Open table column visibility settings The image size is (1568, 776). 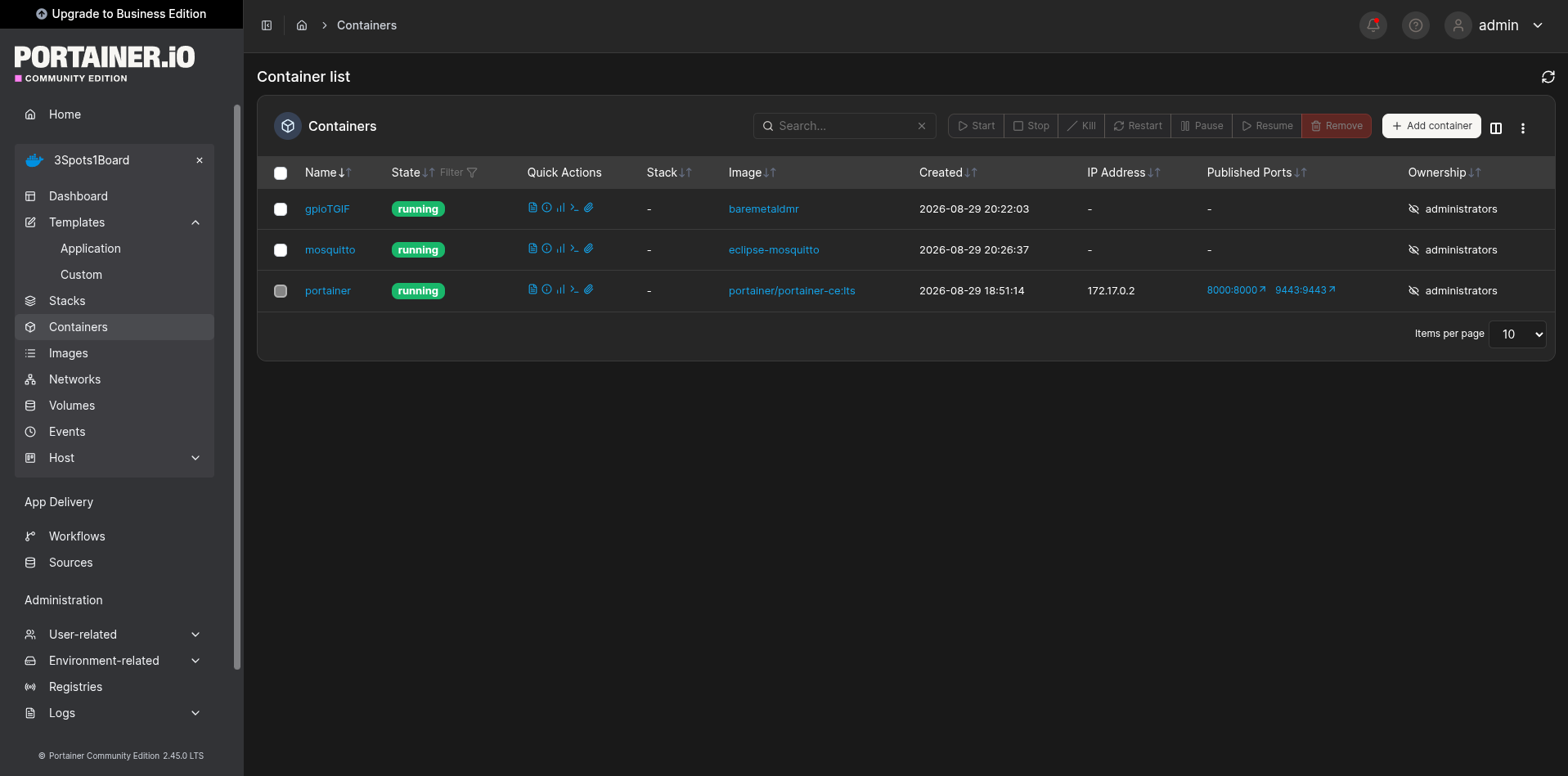coord(1496,128)
